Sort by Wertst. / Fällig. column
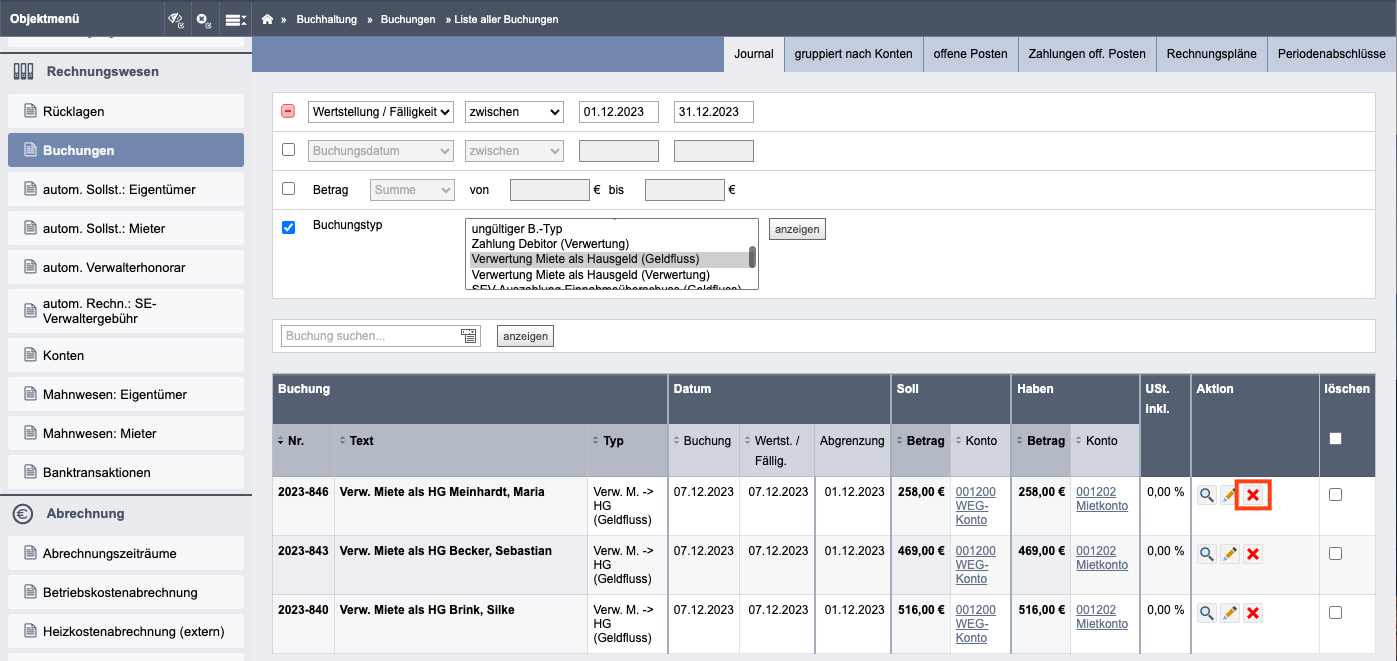Image resolution: width=1397 pixels, height=661 pixels. pos(774,450)
